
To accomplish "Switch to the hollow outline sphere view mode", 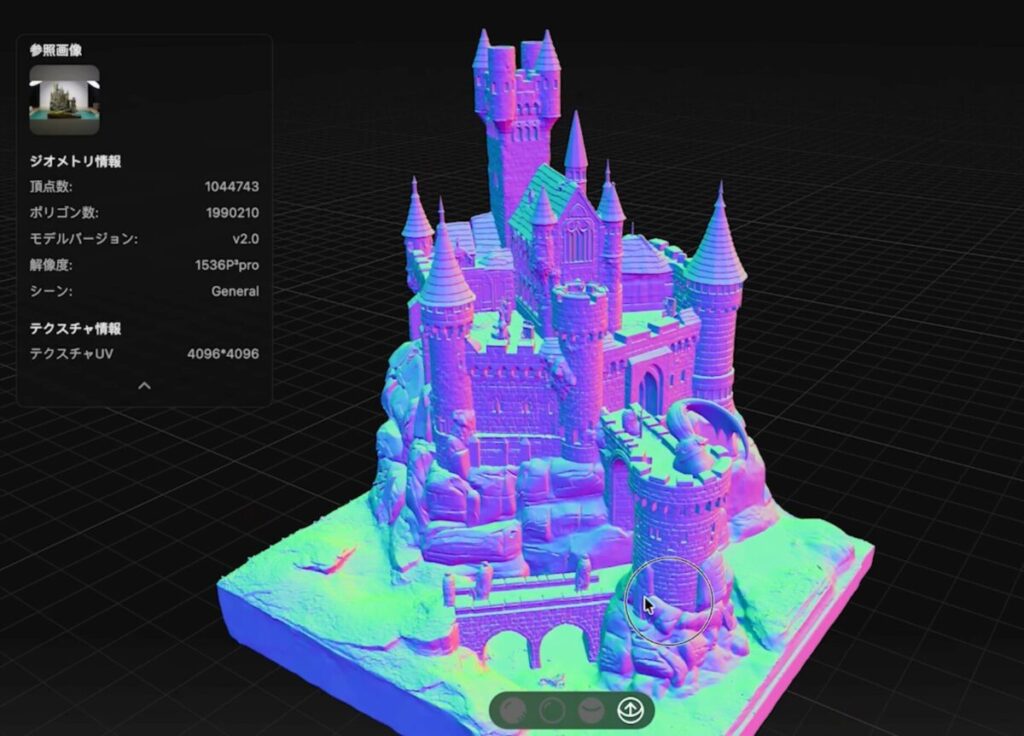I will click(552, 711).
